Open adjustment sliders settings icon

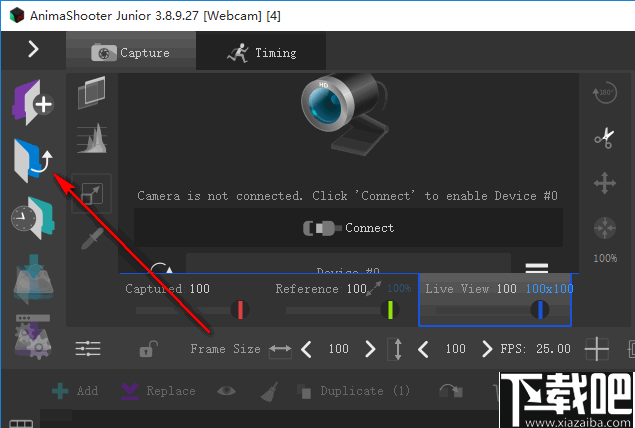point(88,349)
